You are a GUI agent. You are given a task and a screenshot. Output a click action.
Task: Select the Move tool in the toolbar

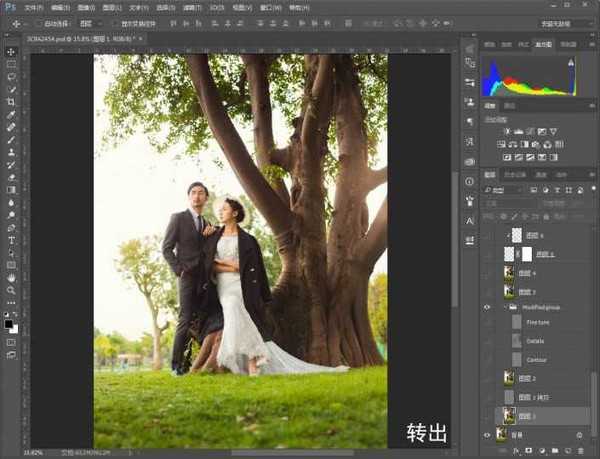point(11,51)
